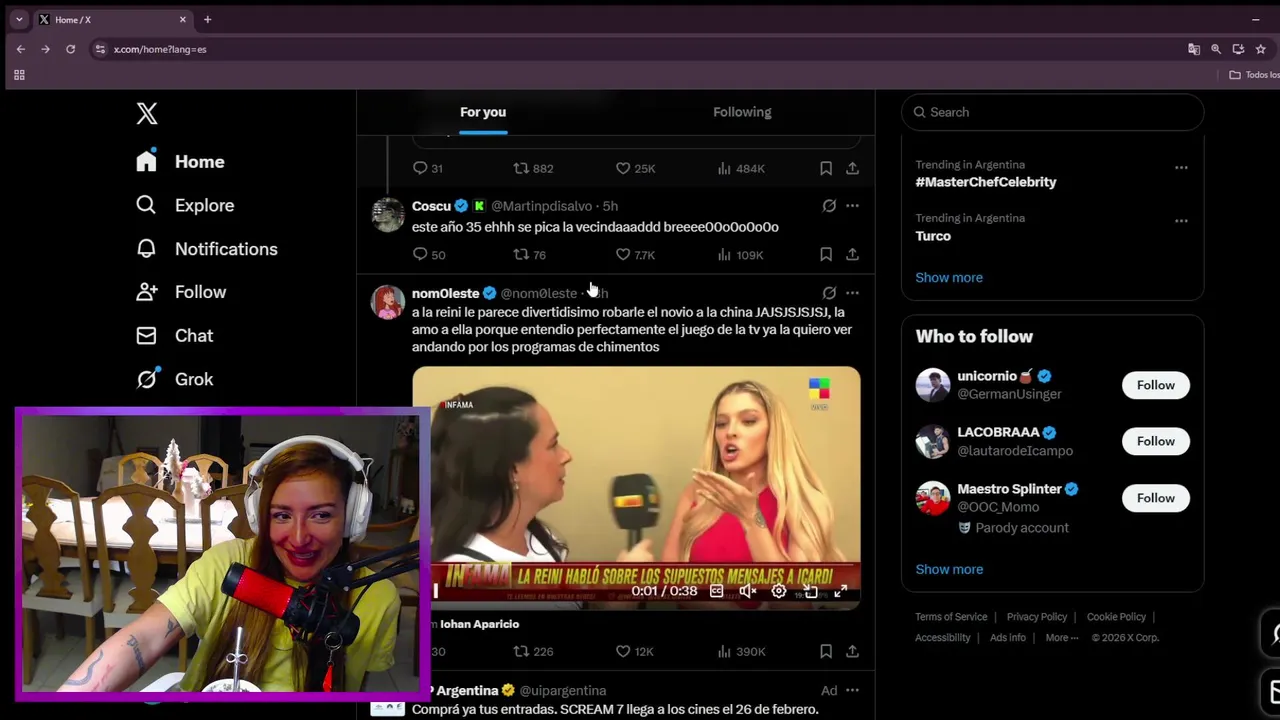Open Turco trending topic

point(933,236)
